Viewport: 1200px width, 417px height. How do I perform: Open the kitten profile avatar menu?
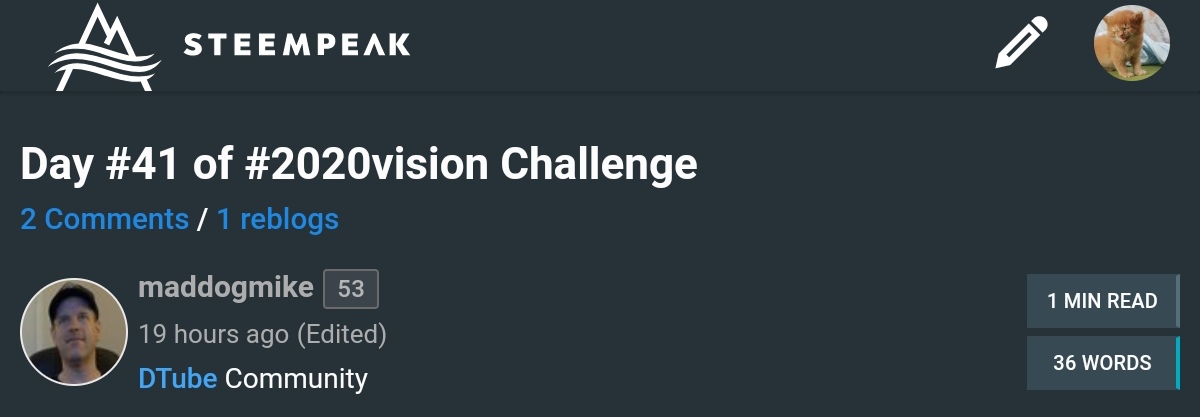(x=1131, y=44)
